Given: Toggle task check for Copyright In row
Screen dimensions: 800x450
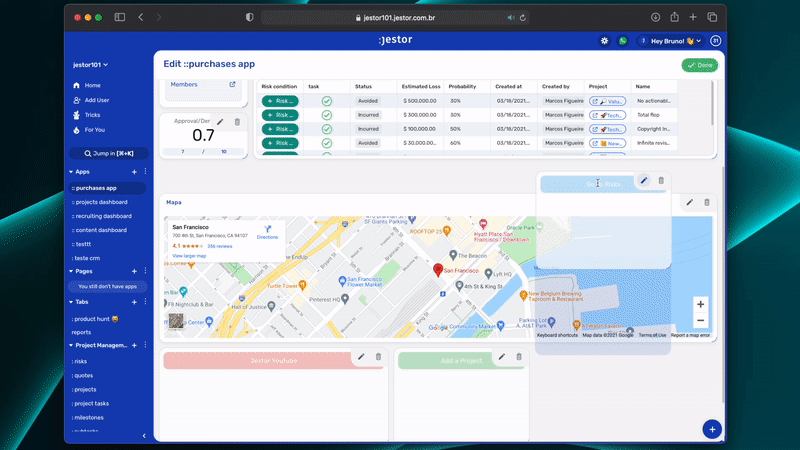Looking at the screenshot, I should click(x=327, y=129).
